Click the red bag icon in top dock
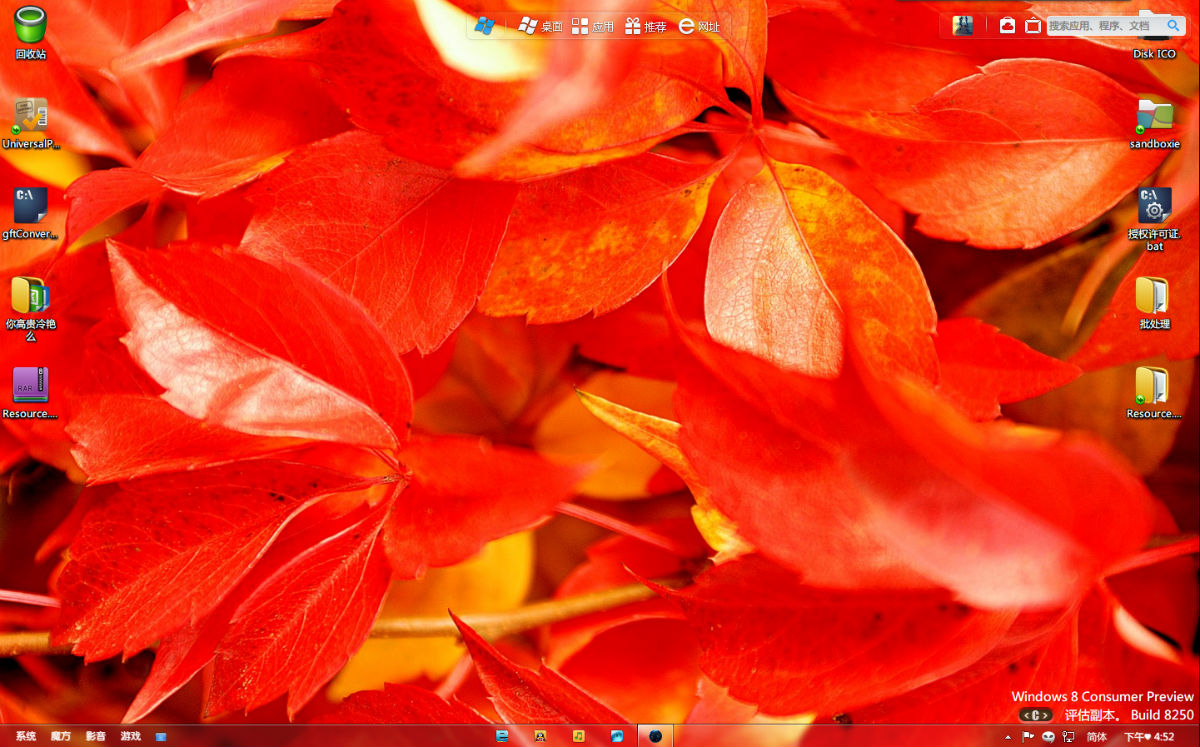This screenshot has height=747, width=1200. pos(1008,25)
